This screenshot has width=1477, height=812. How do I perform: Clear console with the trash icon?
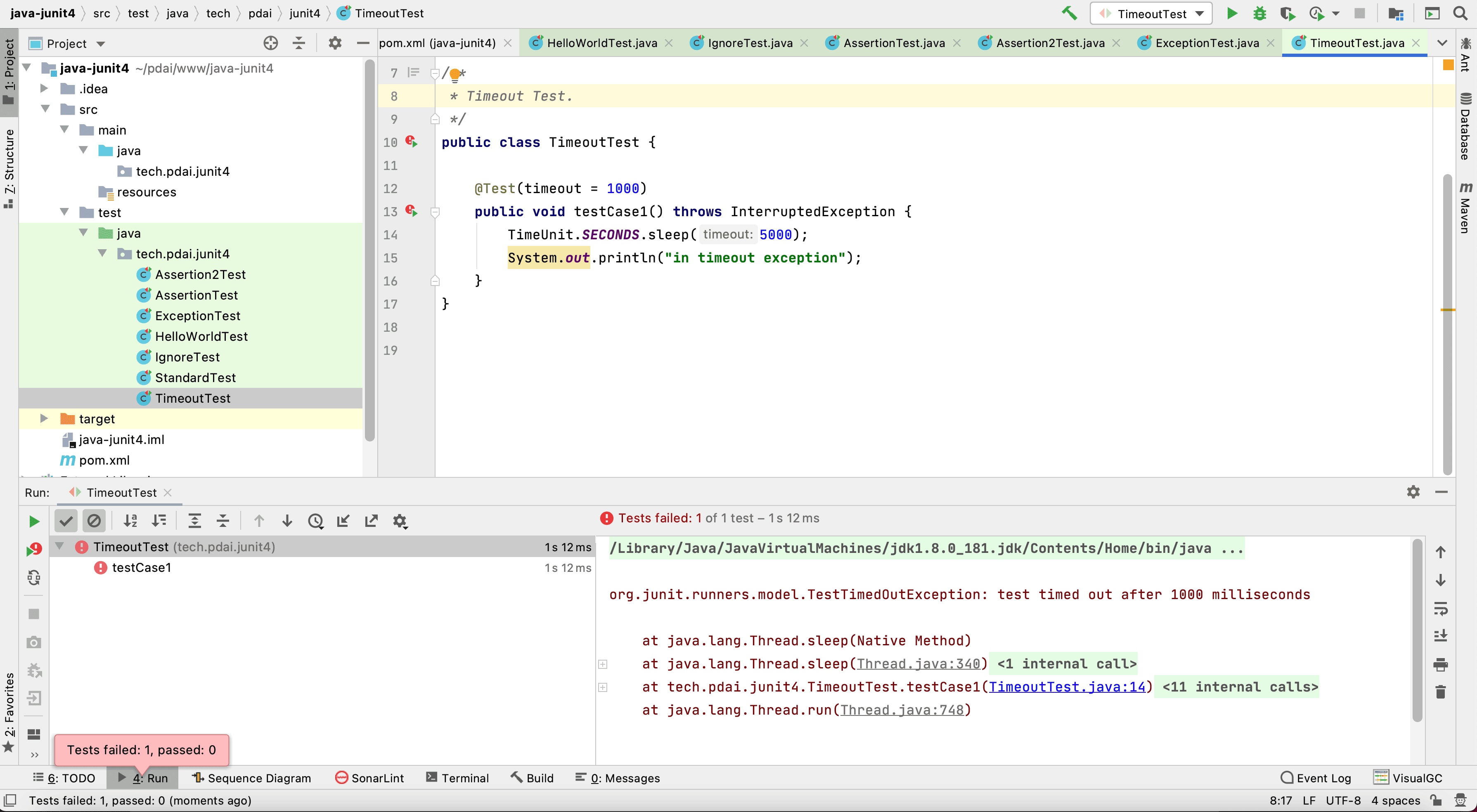click(1440, 692)
